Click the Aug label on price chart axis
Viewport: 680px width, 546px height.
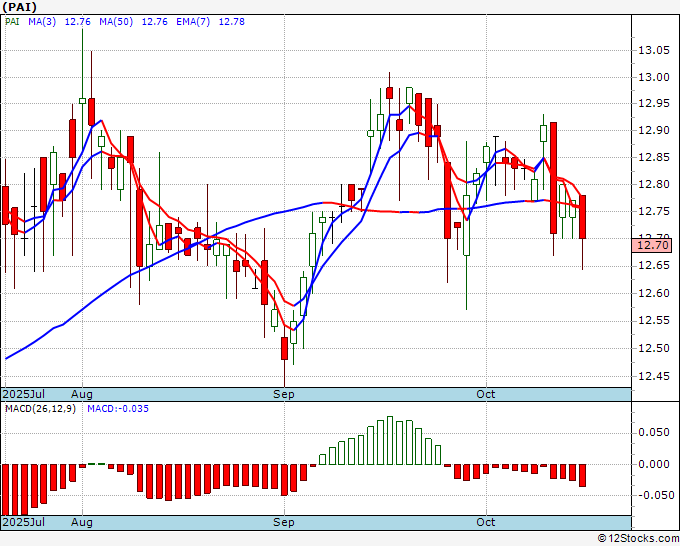coord(82,394)
